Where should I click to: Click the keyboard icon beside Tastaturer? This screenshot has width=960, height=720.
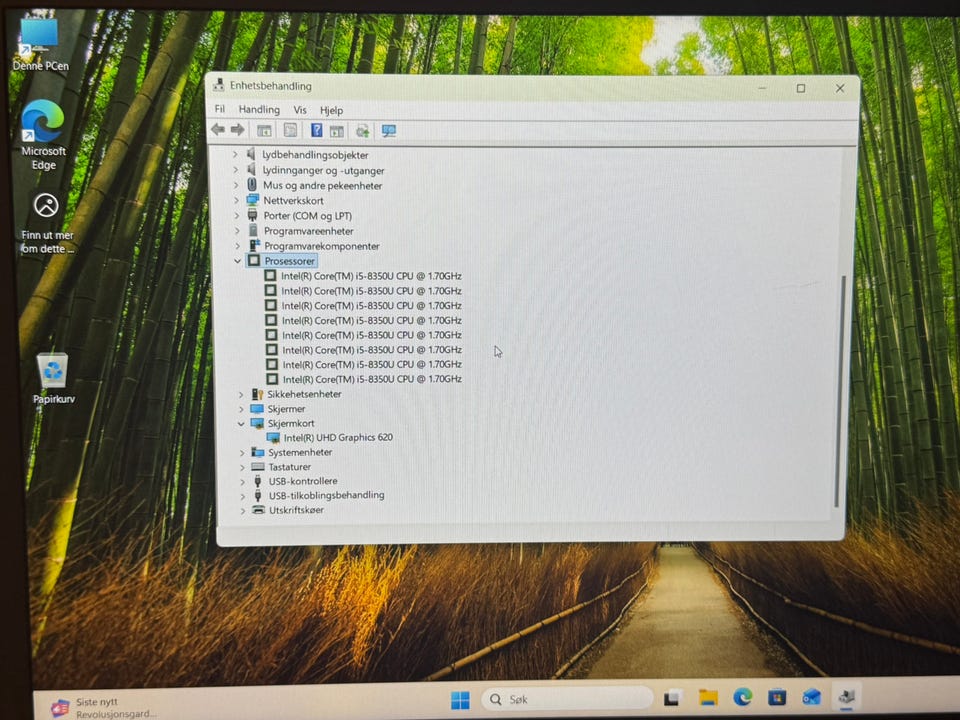pos(258,467)
